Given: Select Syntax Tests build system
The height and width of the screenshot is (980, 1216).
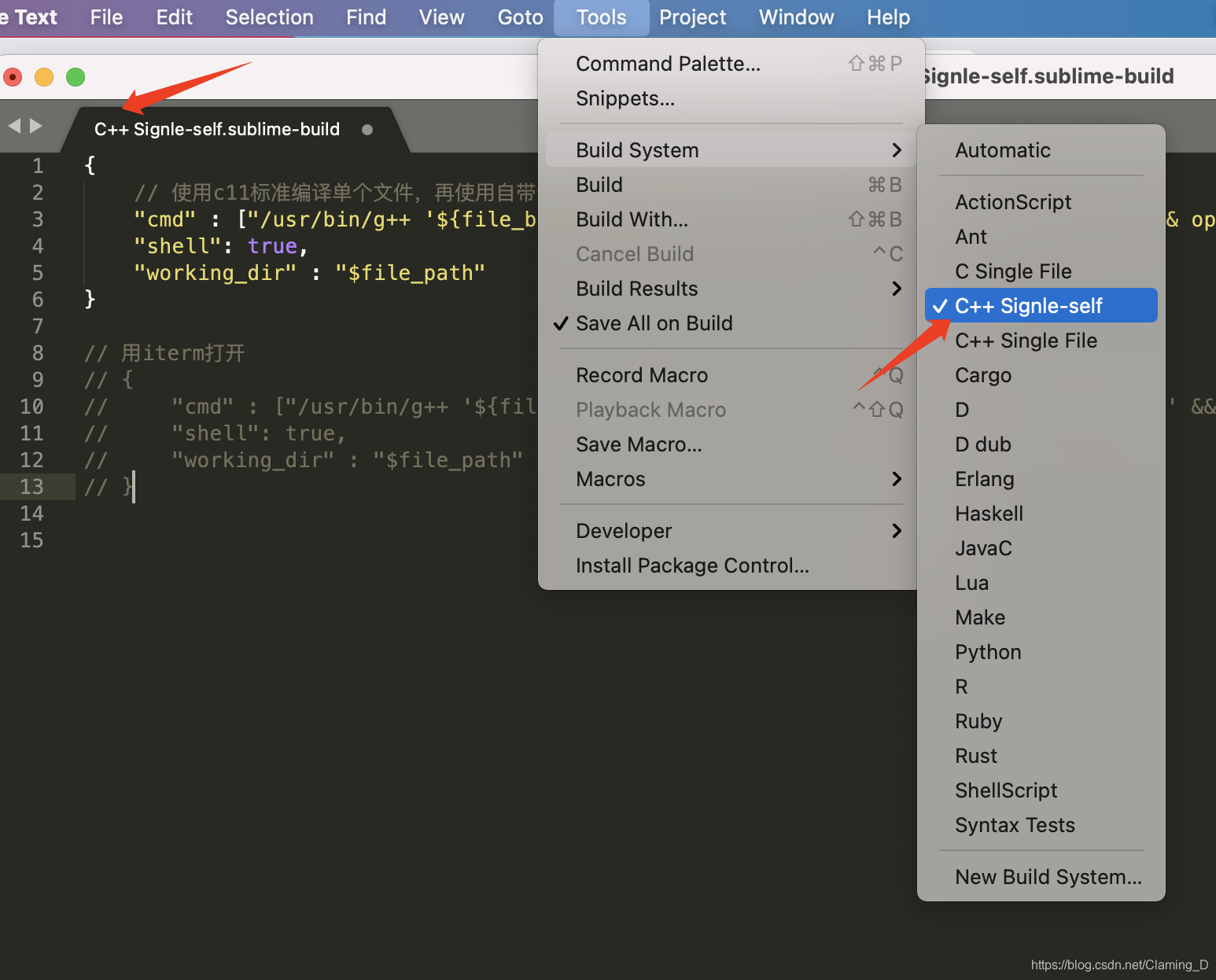Looking at the screenshot, I should (1041, 825).
